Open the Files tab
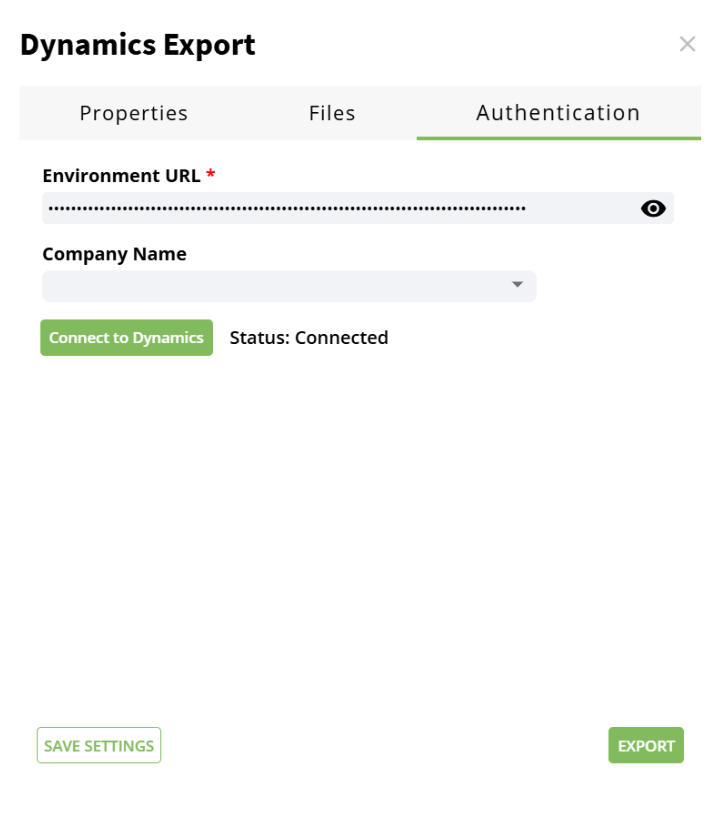Viewport: 708px width, 819px height. pos(332,113)
